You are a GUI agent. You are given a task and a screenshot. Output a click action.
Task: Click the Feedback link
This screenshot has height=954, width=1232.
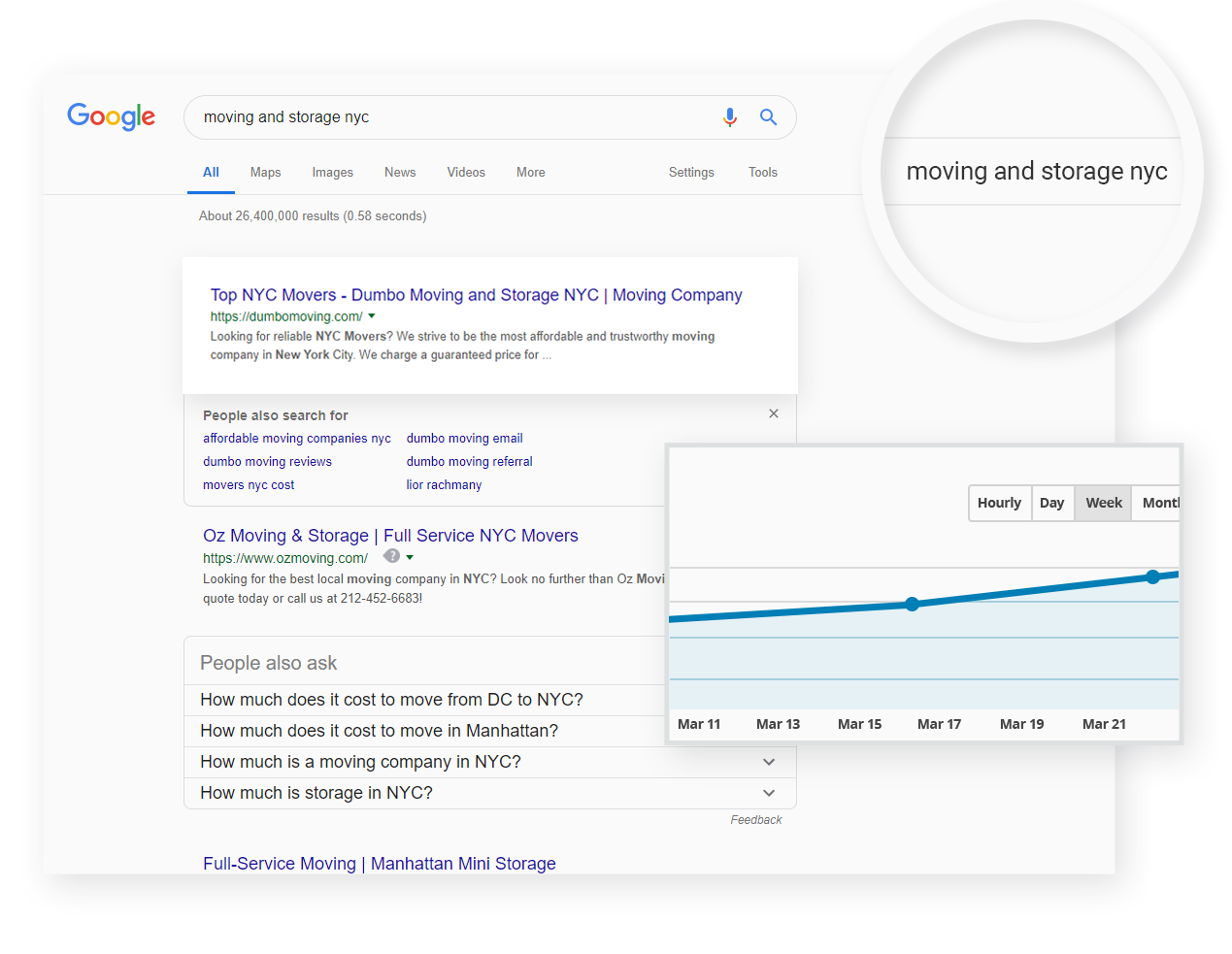pos(756,820)
